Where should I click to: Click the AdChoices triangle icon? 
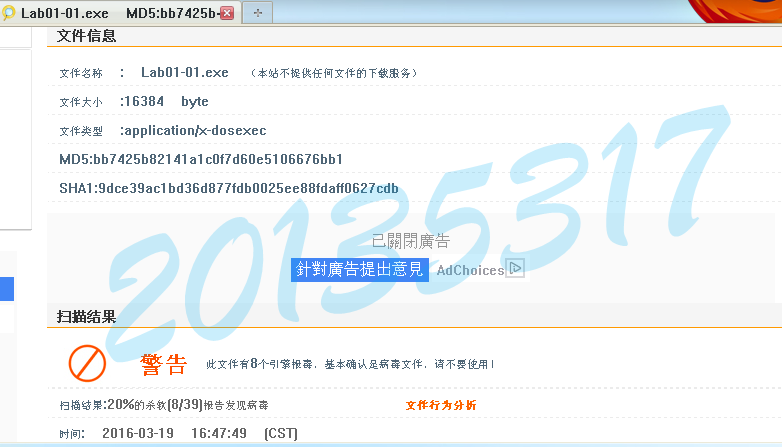point(516,268)
